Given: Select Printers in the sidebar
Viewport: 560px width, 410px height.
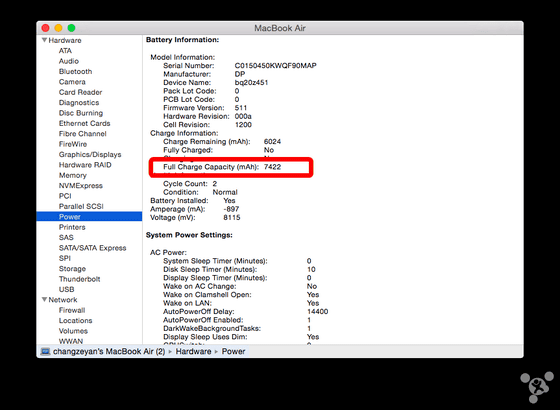Looking at the screenshot, I should (x=72, y=227).
